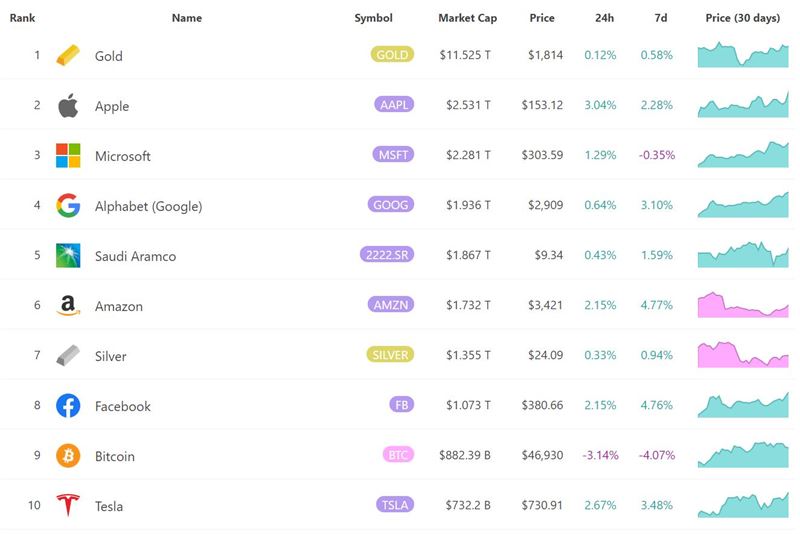Click Bitcoin's 24h change -3.14%
800x534 pixels.
(x=601, y=455)
